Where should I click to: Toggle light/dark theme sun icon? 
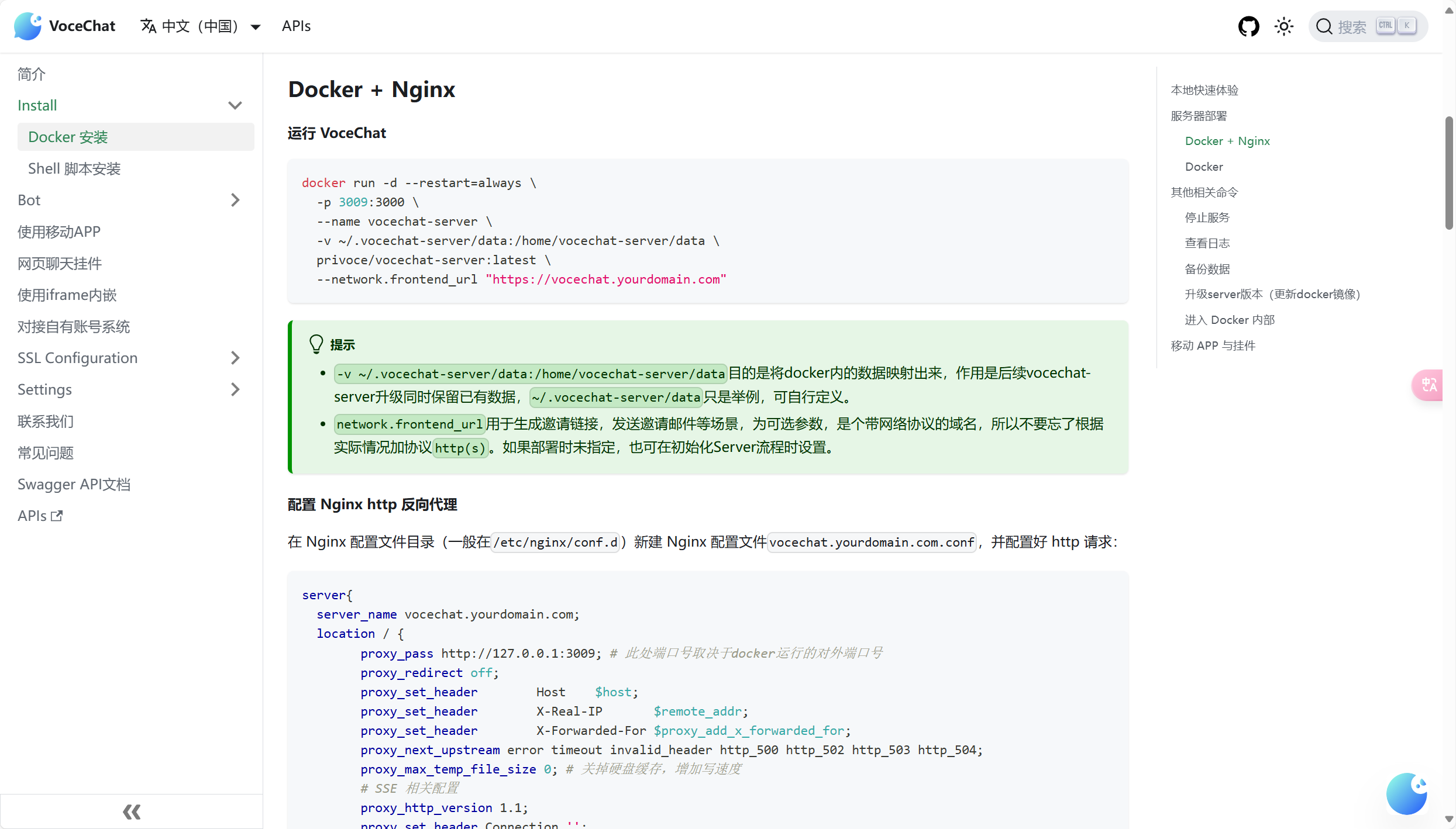point(1284,26)
